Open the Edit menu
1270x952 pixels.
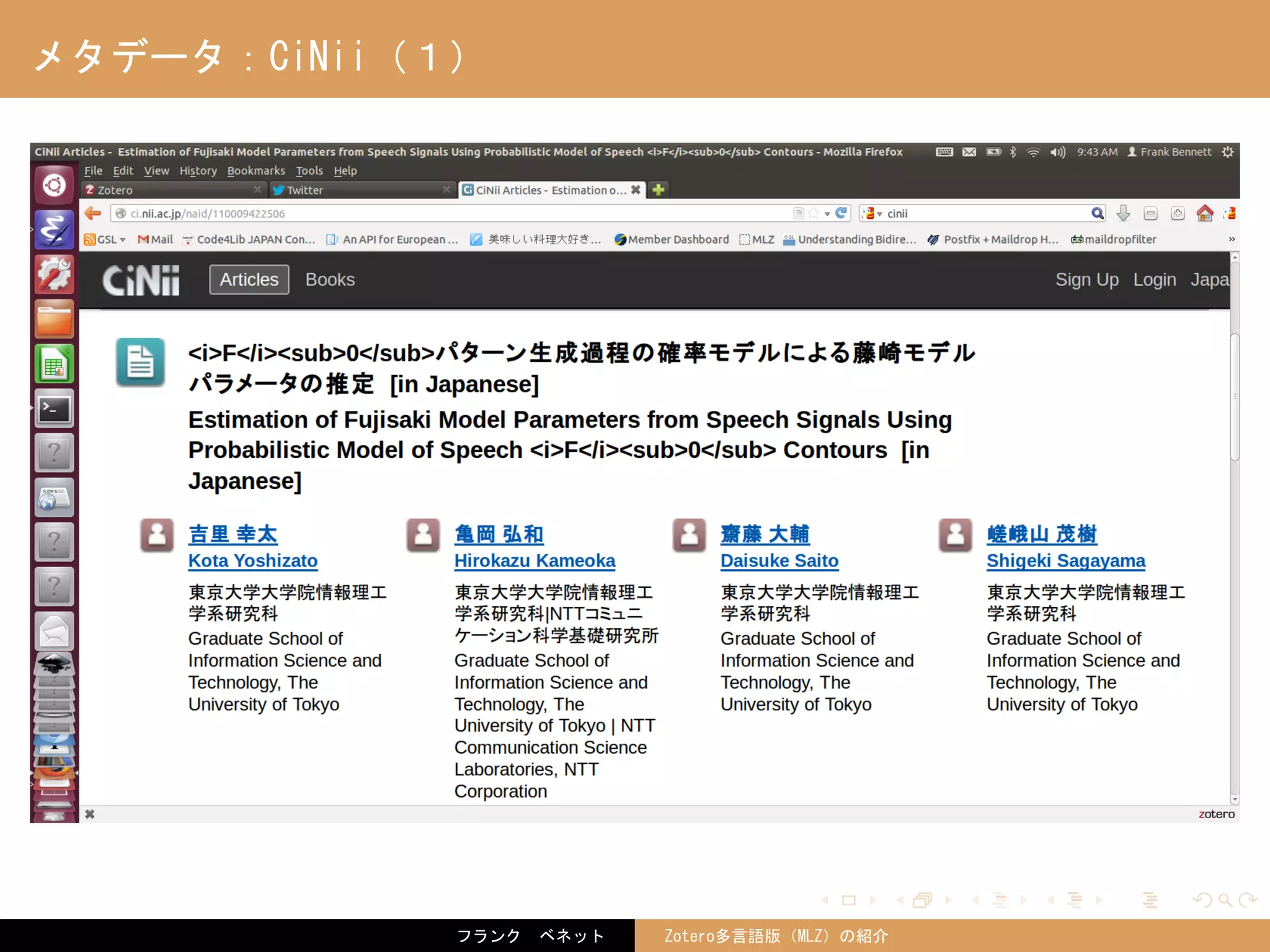(123, 170)
